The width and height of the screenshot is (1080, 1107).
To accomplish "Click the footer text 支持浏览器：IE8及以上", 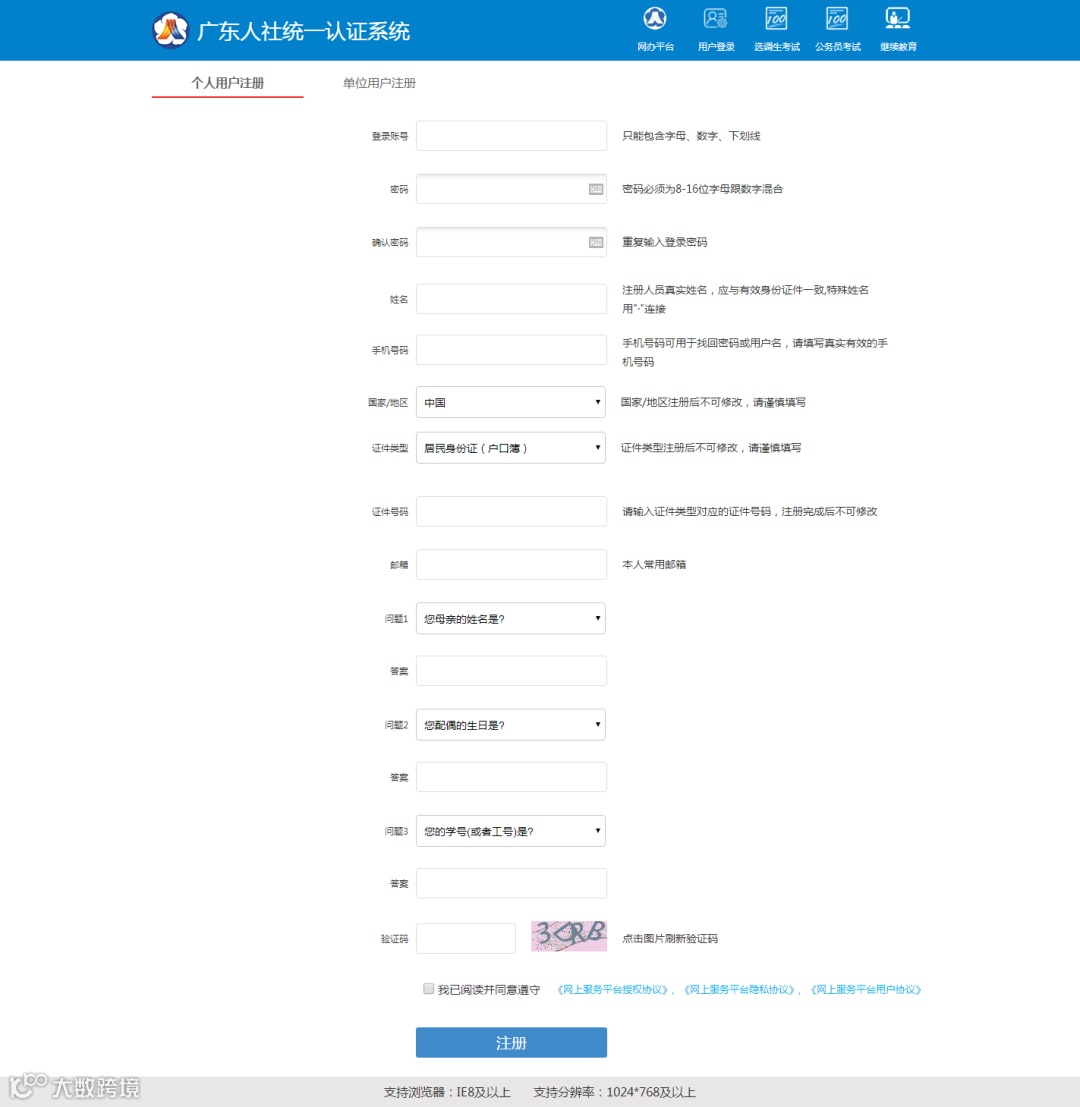I will 447,1092.
